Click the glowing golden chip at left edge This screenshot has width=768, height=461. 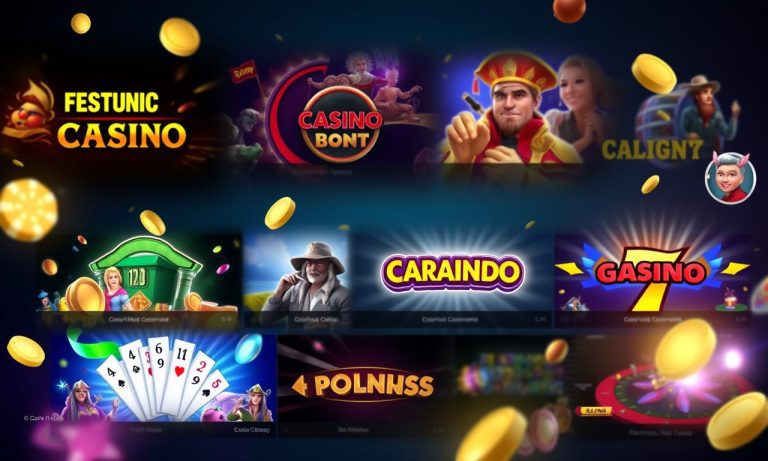coord(27,210)
